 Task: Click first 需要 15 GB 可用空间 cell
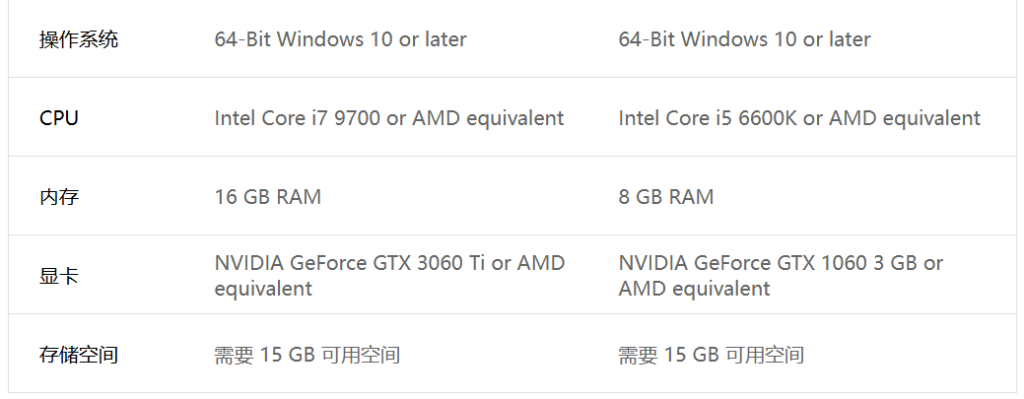[307, 355]
